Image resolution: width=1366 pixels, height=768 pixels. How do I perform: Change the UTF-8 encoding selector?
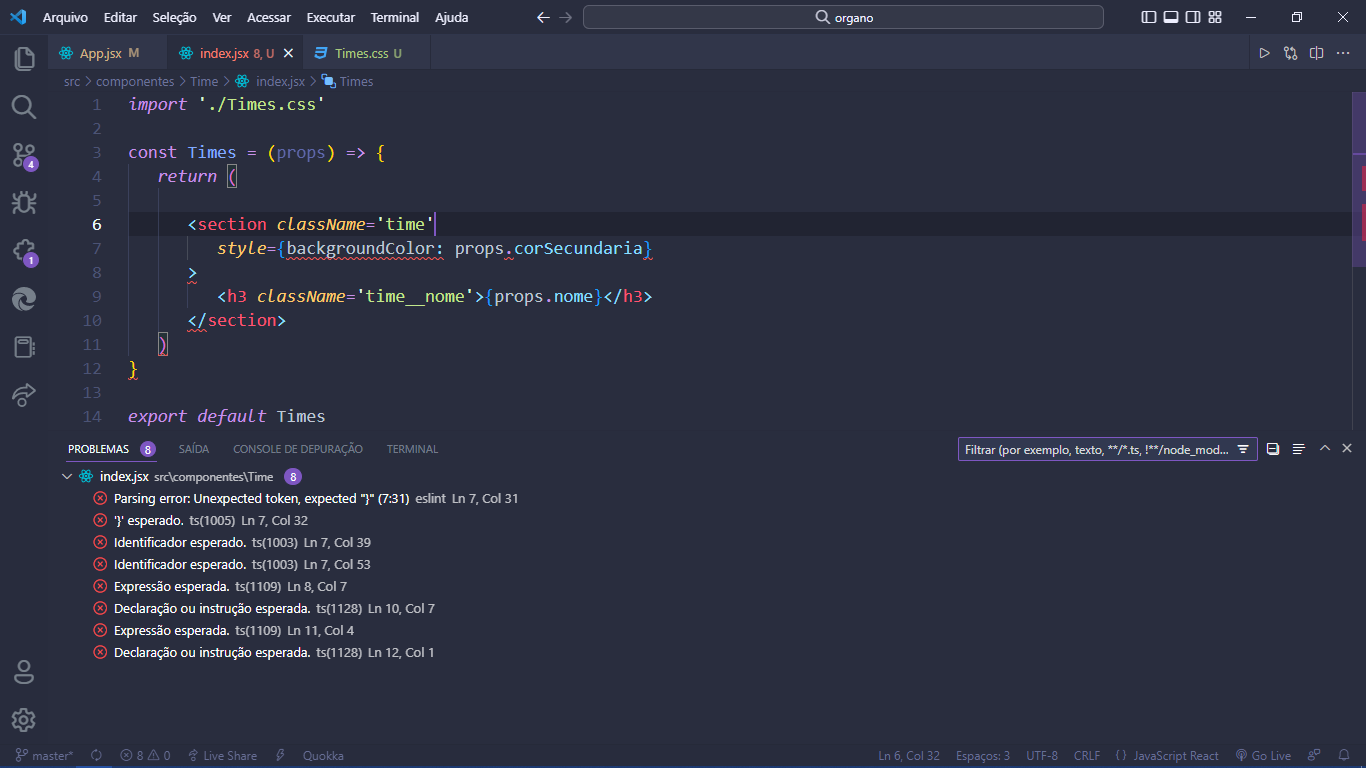(1042, 756)
